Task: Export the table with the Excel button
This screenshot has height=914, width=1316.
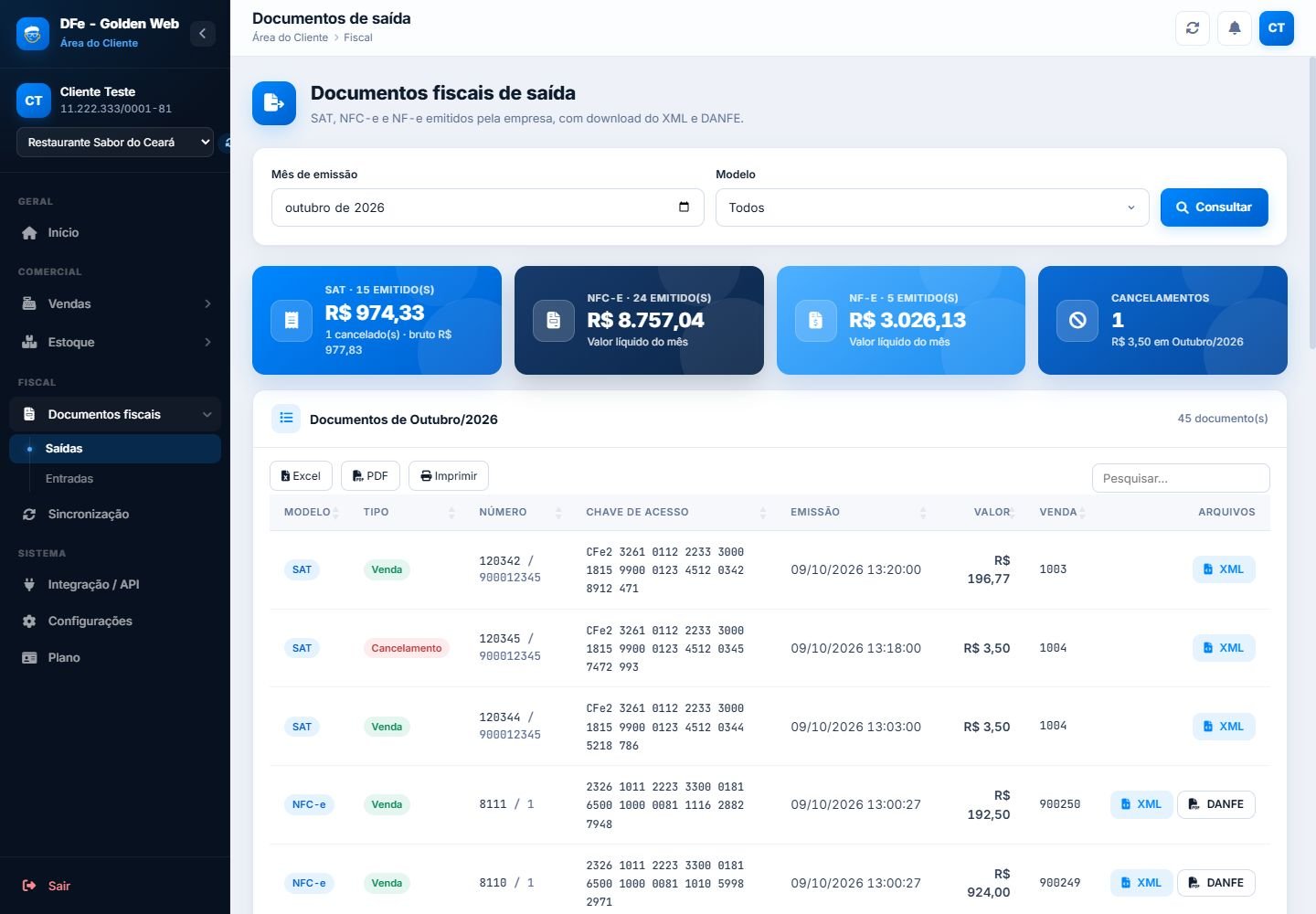Action: tap(301, 476)
